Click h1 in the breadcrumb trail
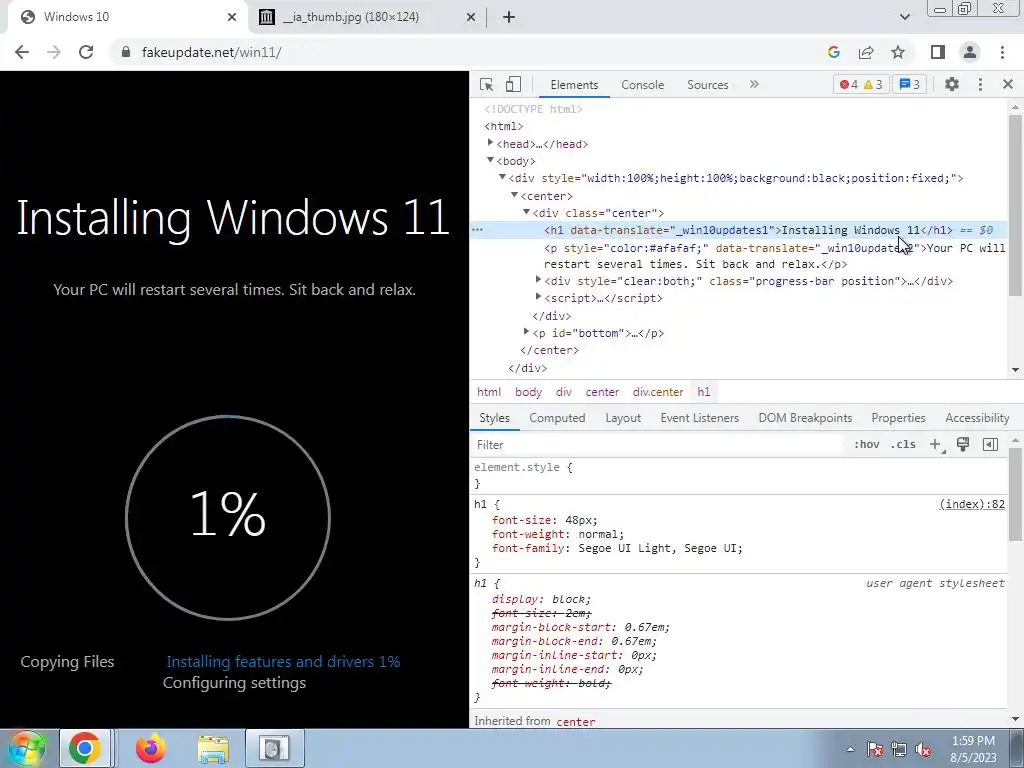 tap(703, 392)
